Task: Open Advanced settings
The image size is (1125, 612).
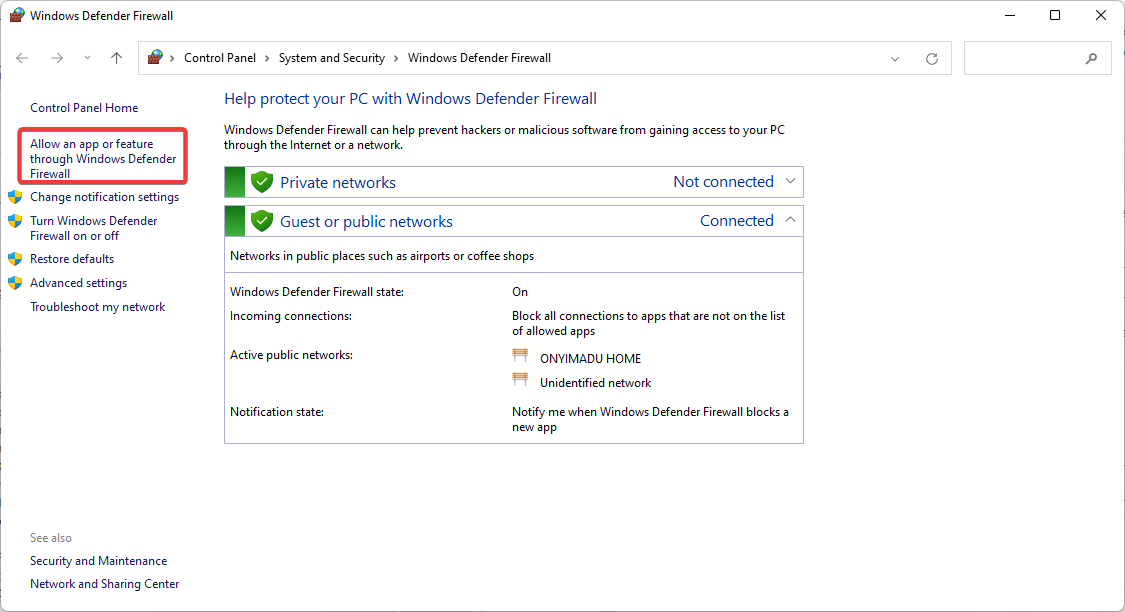Action: (78, 283)
